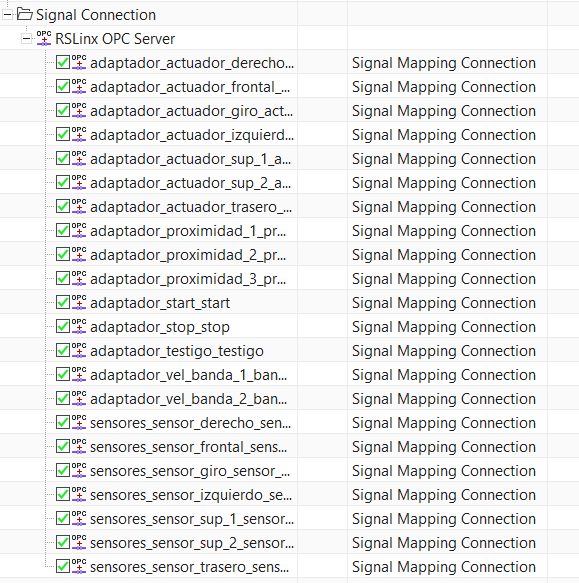Viewport: 579px width, 583px height.
Task: Click the Signal Connection folder icon
Action: tap(25, 15)
